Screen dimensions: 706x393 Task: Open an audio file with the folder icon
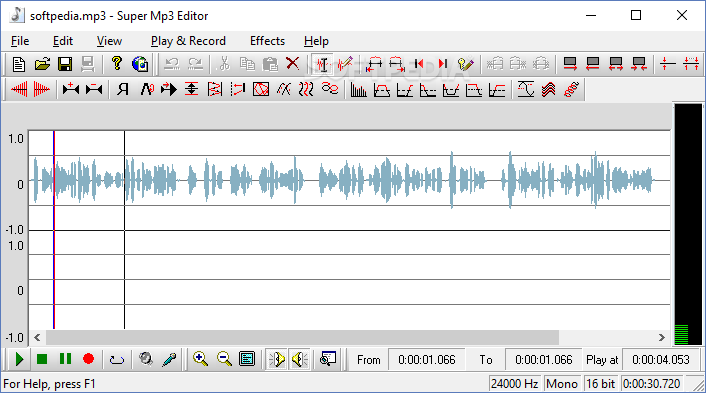click(x=42, y=64)
